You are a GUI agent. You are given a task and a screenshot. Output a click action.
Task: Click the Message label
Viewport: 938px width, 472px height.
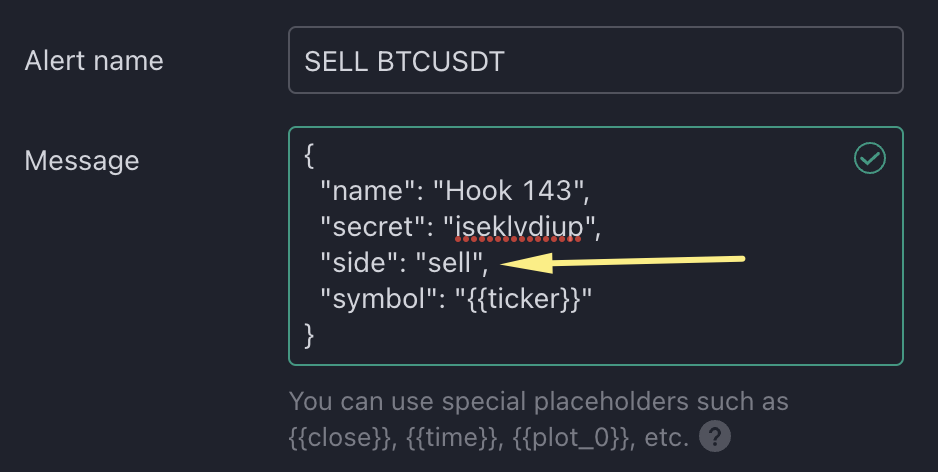(81, 160)
